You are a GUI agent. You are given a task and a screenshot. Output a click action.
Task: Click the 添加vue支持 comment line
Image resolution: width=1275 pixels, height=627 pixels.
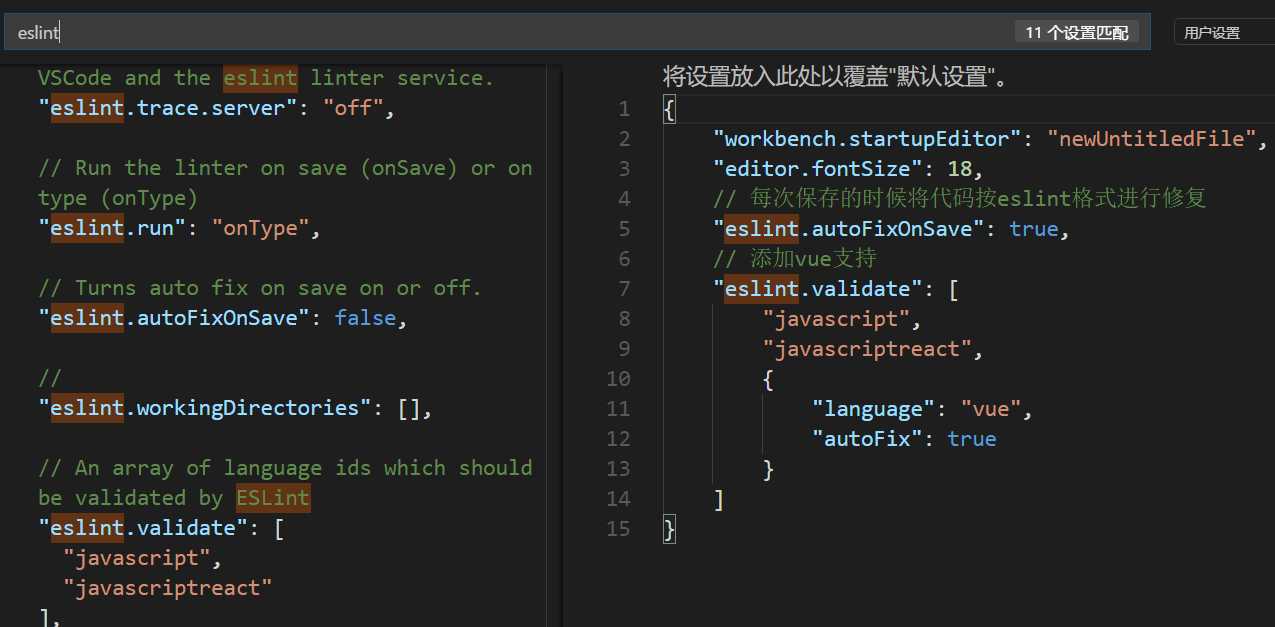[795, 258]
